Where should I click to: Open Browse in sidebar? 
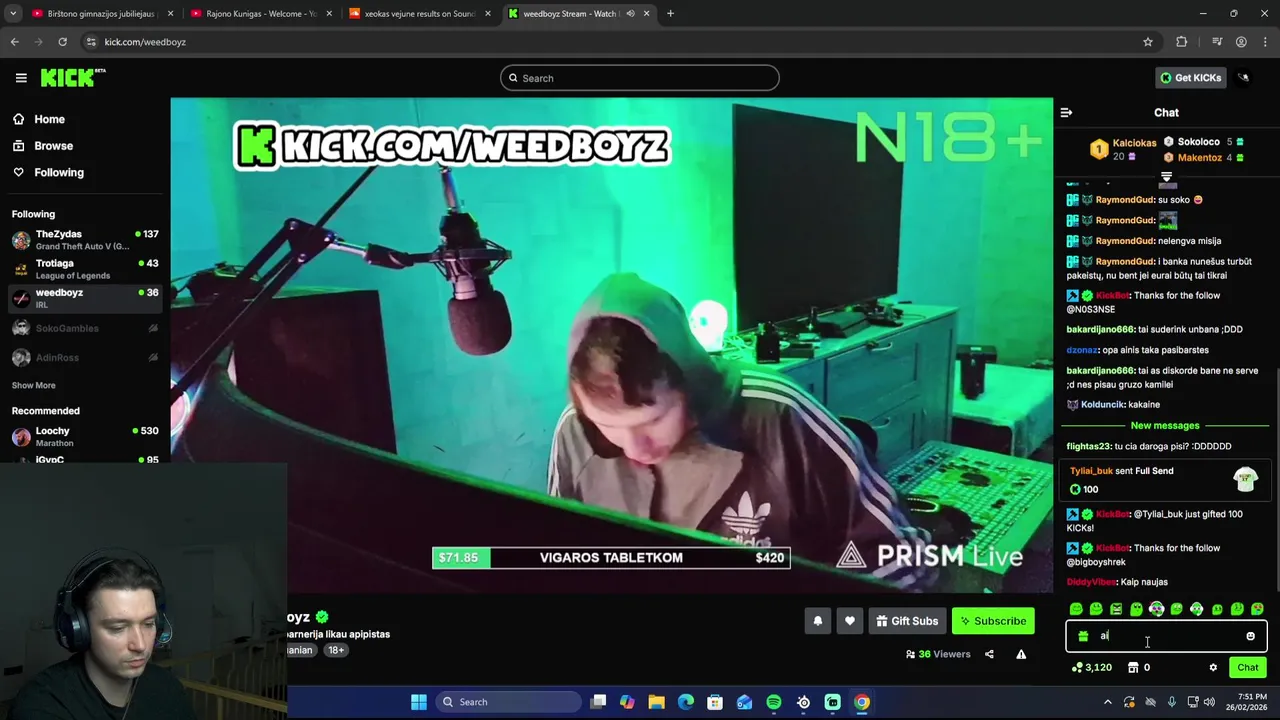53,146
